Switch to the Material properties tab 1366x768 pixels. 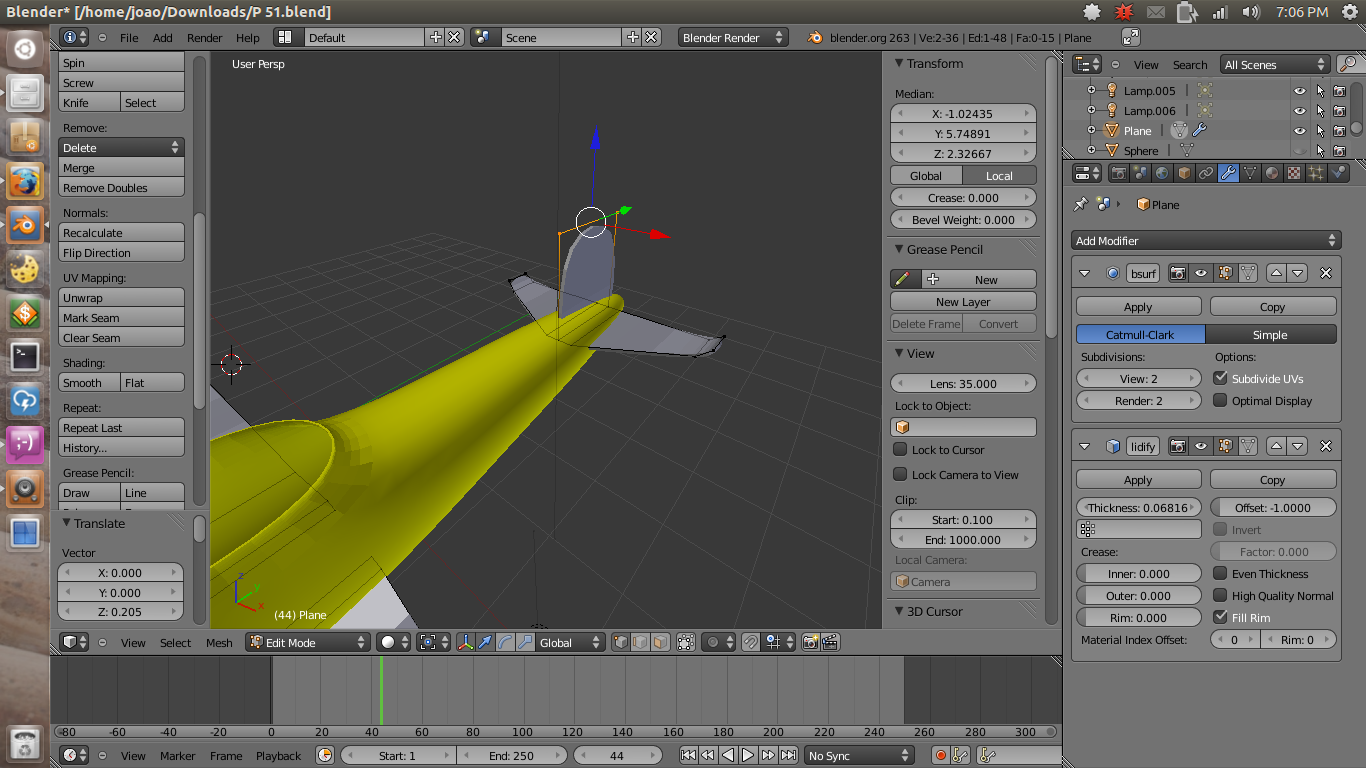pos(1273,172)
